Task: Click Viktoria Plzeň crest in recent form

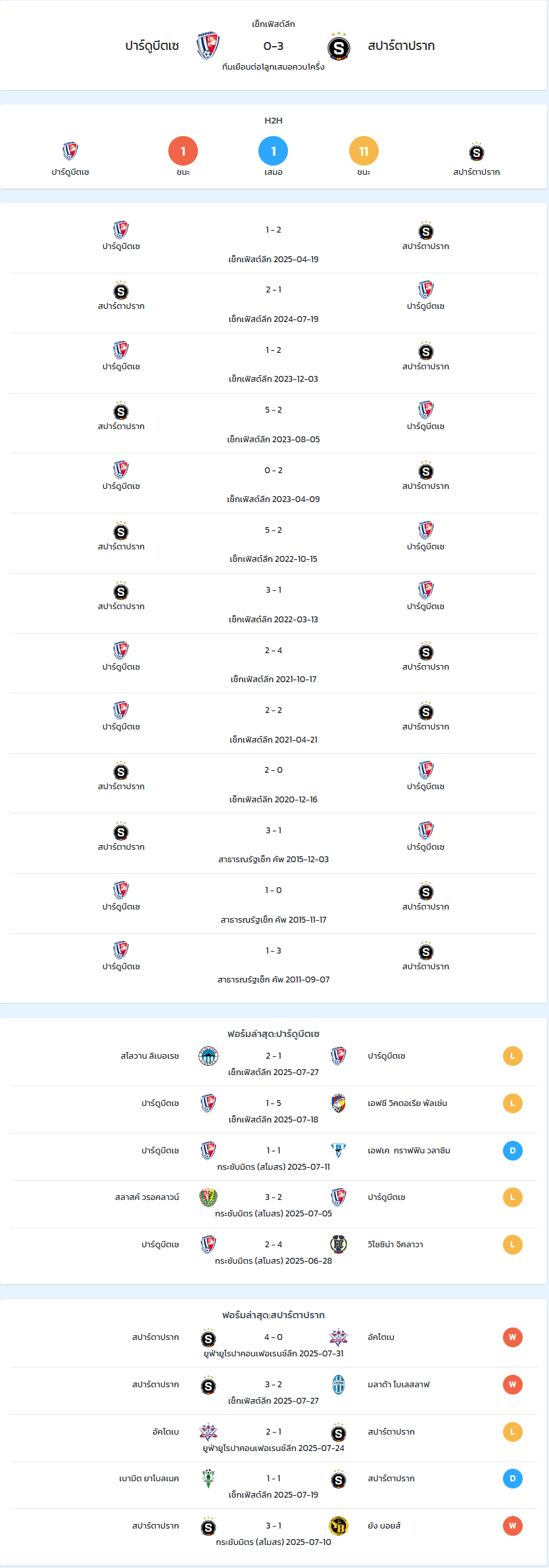Action: tap(339, 1103)
